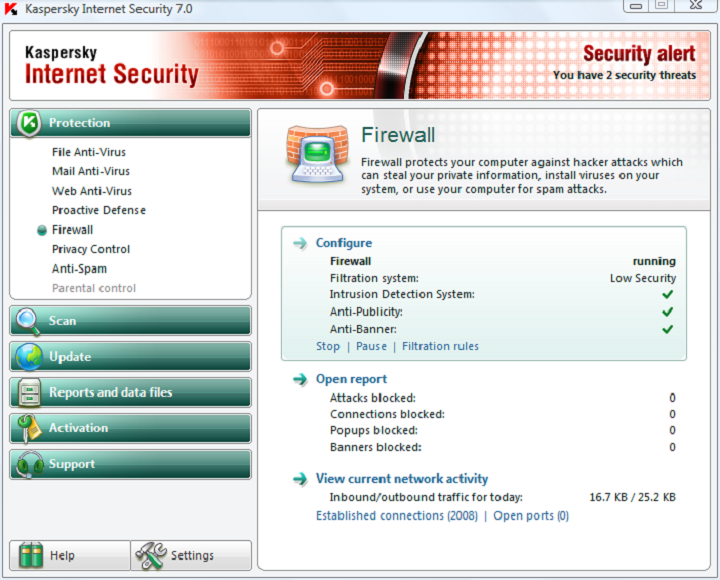Click the Reports file cabinet icon
This screenshot has height=580, width=720.
click(x=29, y=393)
